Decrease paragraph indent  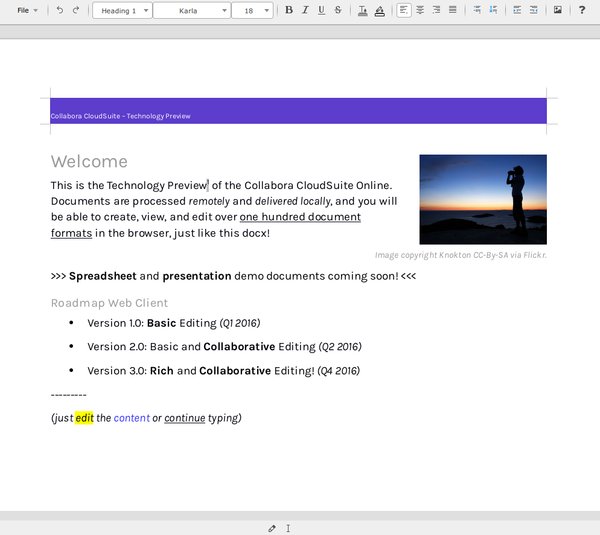[x=534, y=10]
